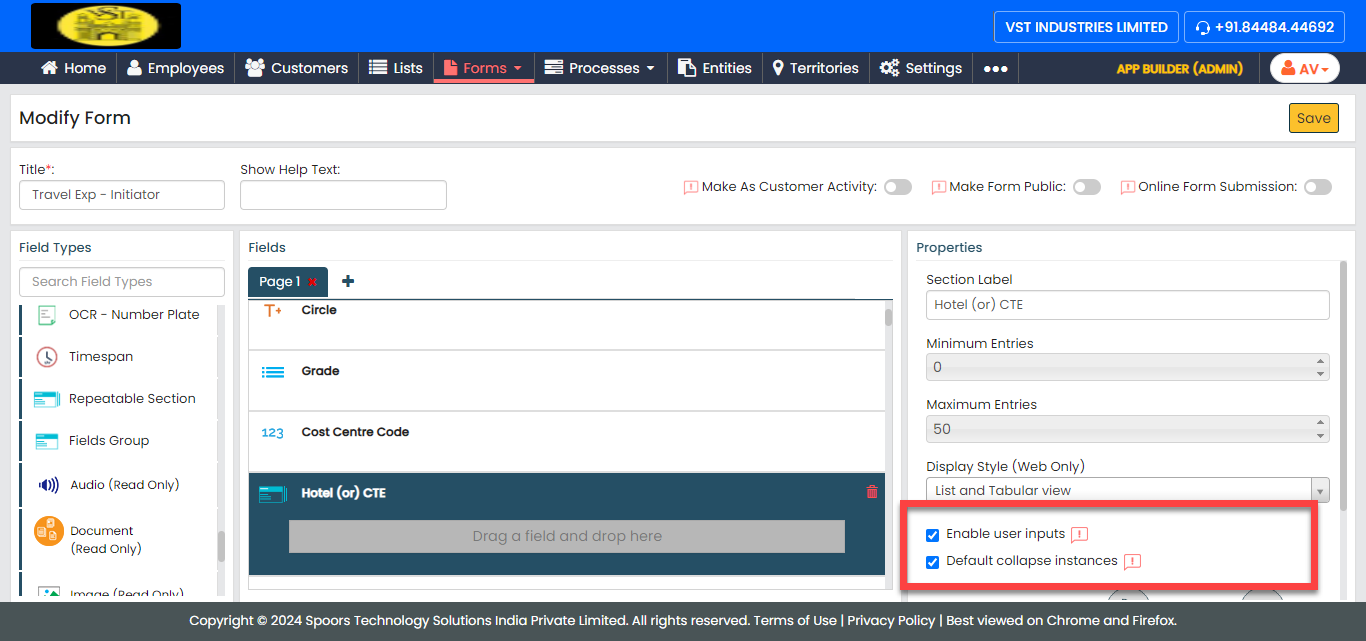This screenshot has width=1366, height=641.
Task: Enable the Make Form Public switch
Action: (x=1086, y=187)
